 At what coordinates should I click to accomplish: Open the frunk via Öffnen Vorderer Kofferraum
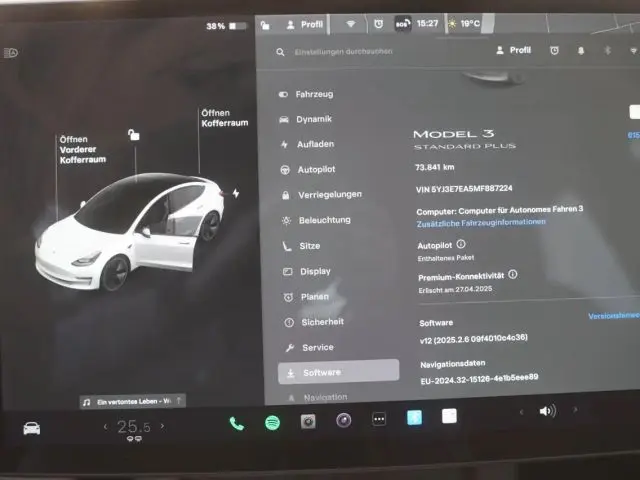click(82, 149)
